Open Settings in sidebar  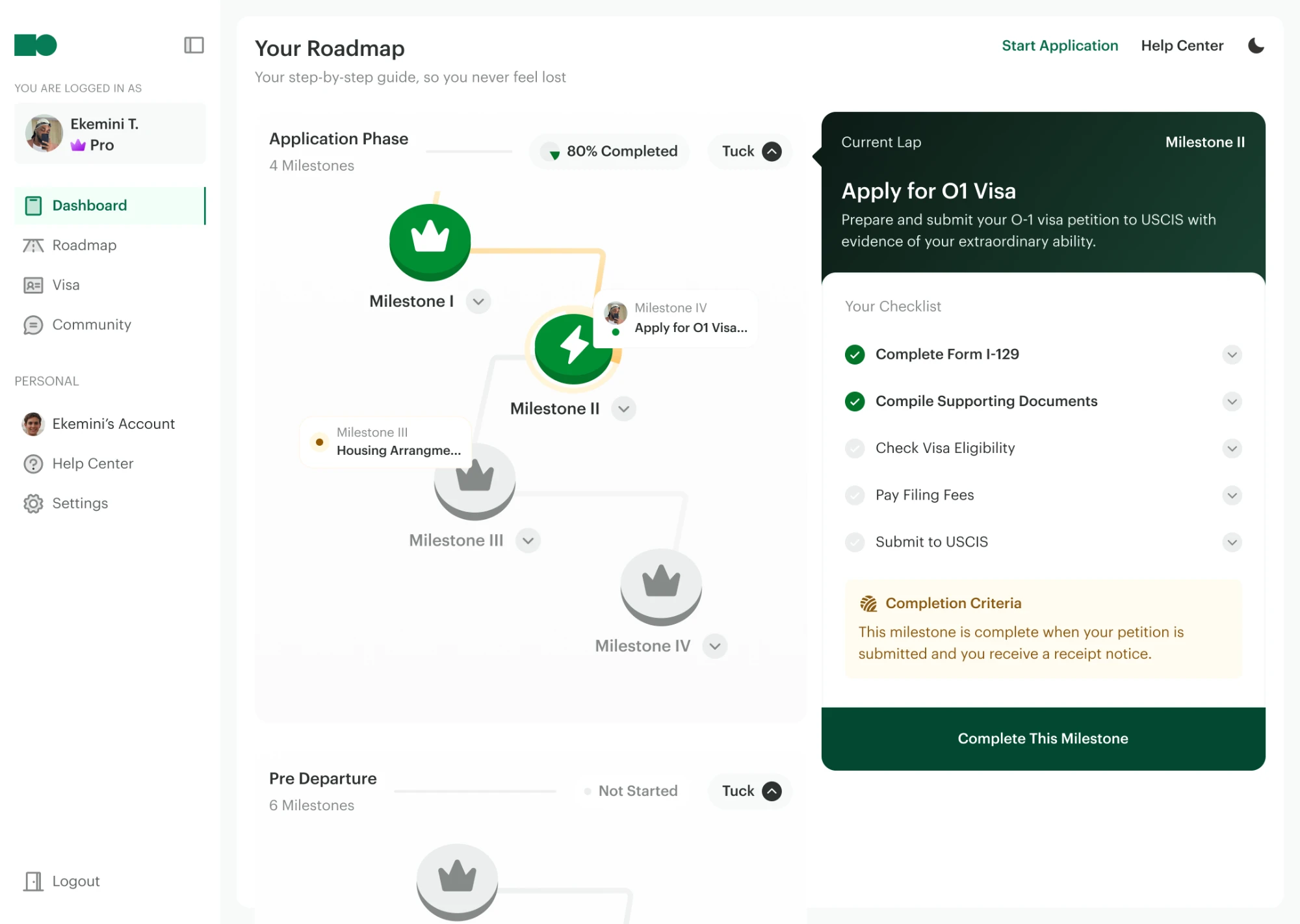(110, 503)
